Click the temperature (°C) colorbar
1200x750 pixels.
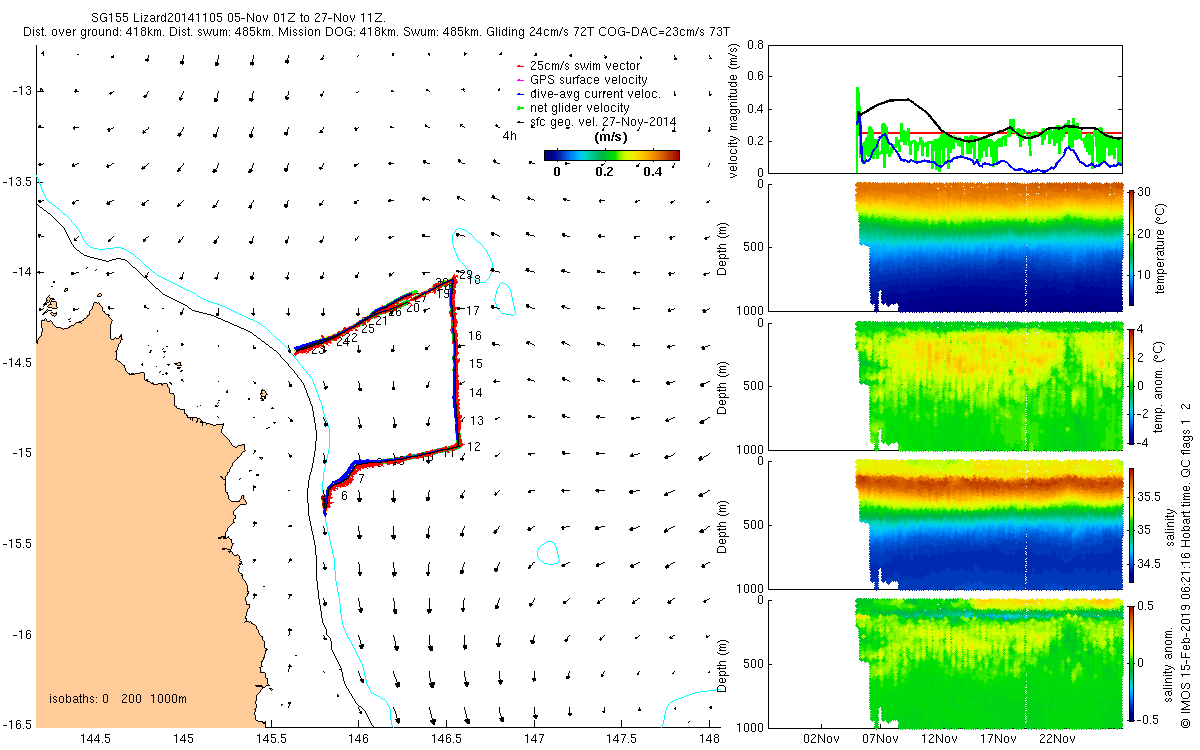tap(1131, 246)
